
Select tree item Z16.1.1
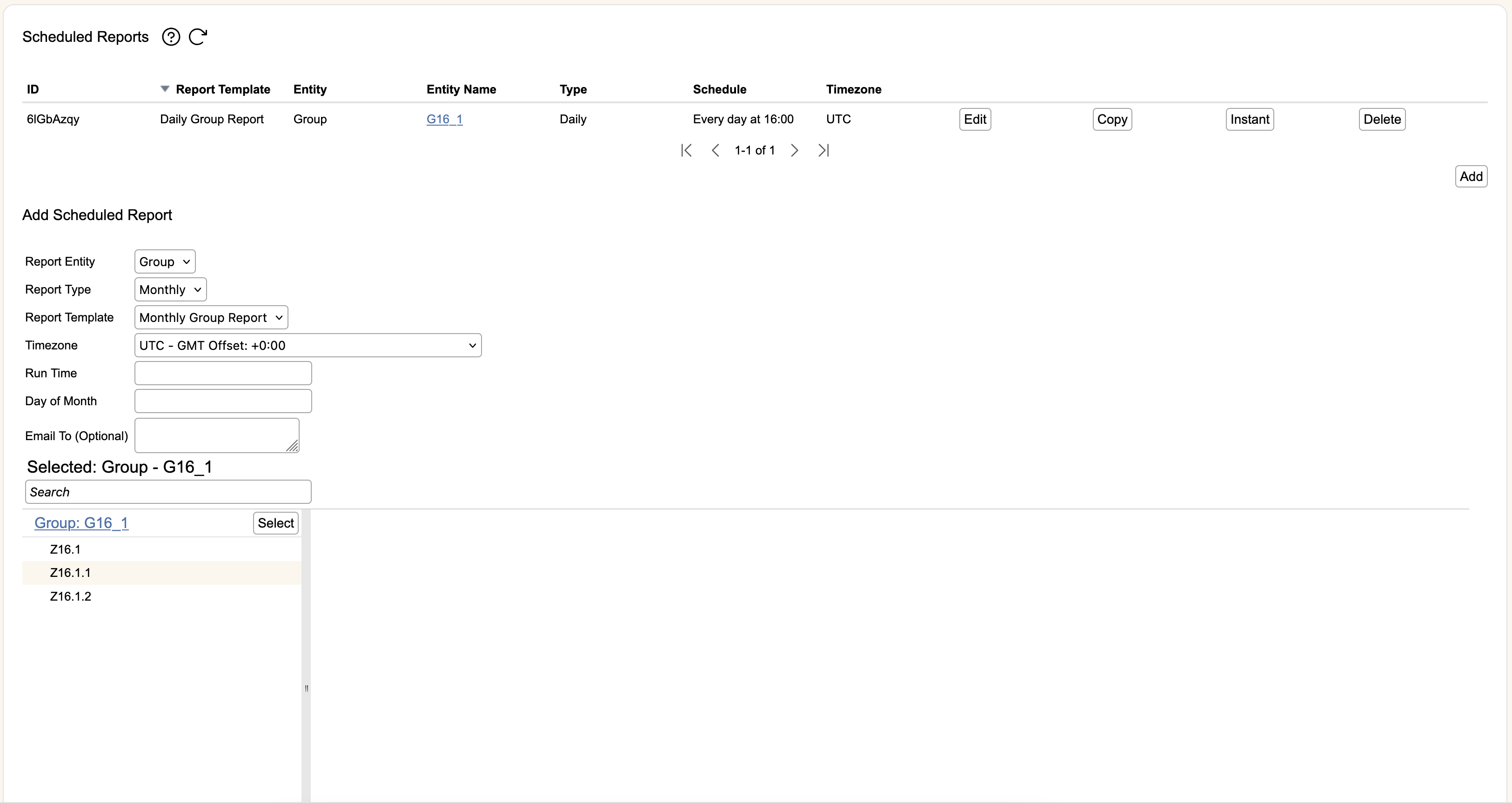coord(70,573)
